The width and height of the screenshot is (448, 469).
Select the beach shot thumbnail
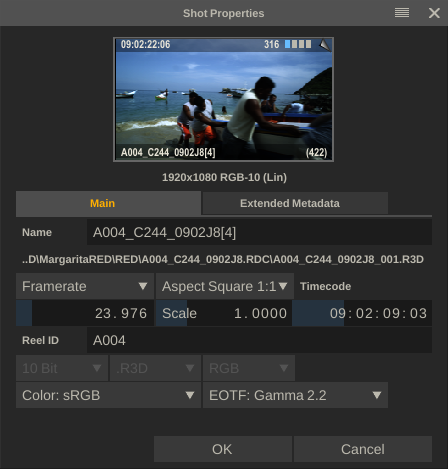point(223,99)
